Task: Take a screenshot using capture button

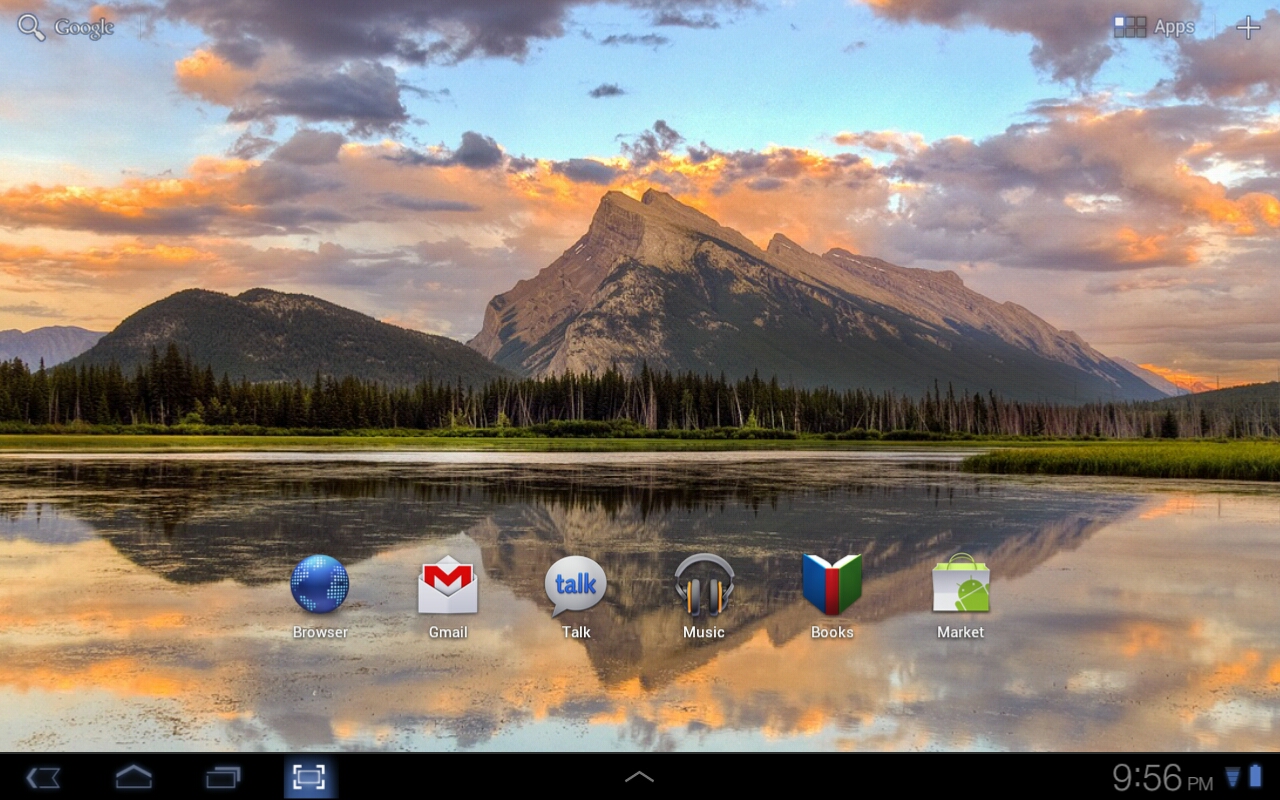Action: pos(309,778)
